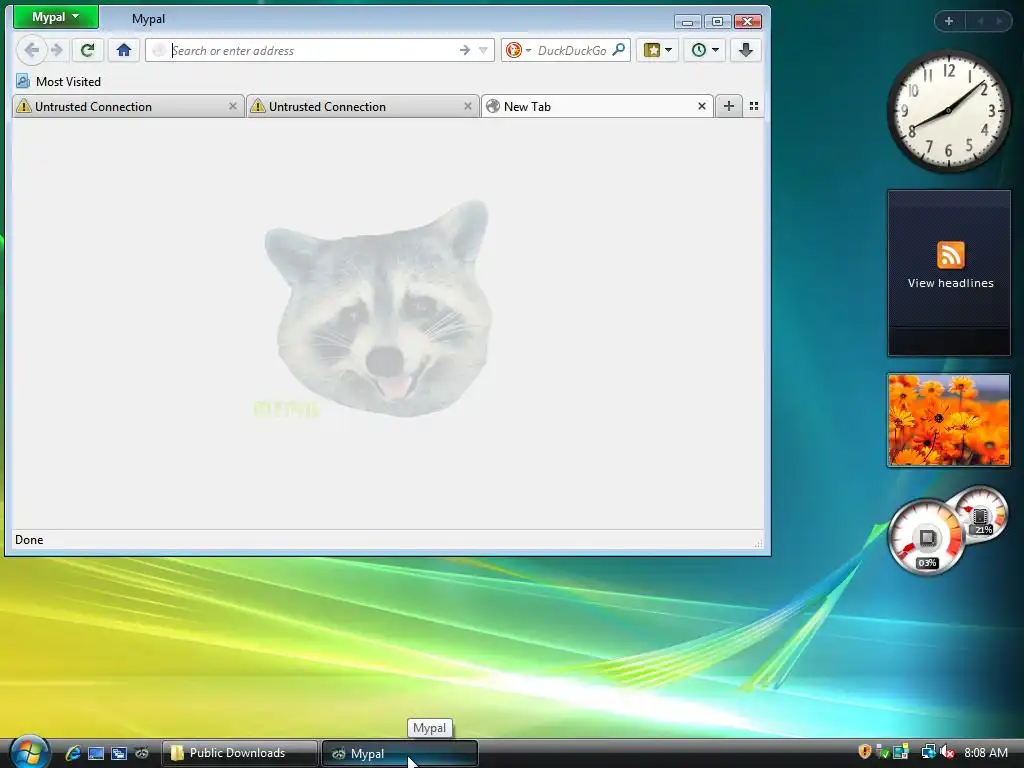Click the site identity icon in address bar

(x=159, y=50)
